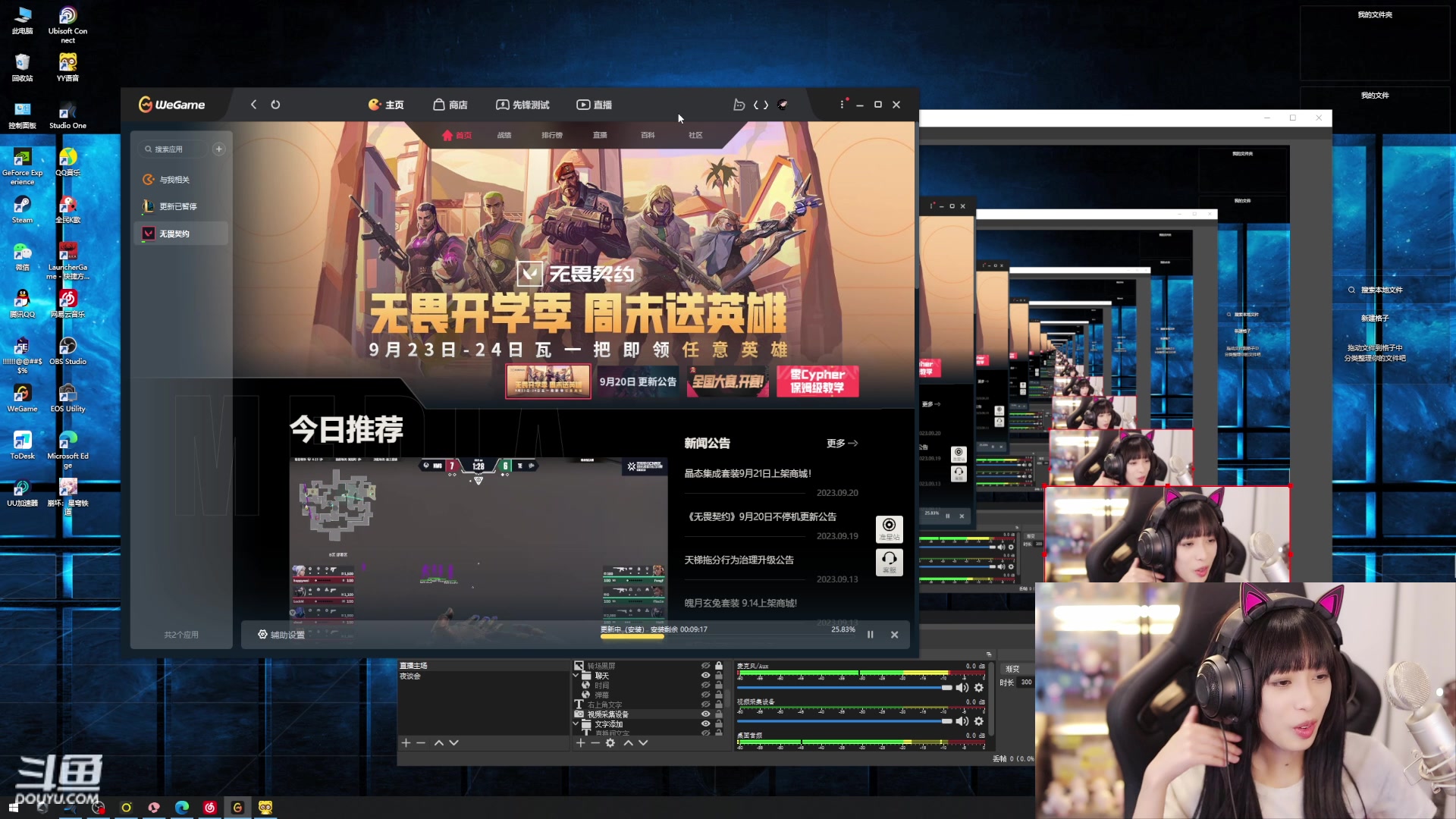The width and height of the screenshot is (1456, 819).
Task: Open 辅助设置 in the download bar
Action: [x=281, y=635]
